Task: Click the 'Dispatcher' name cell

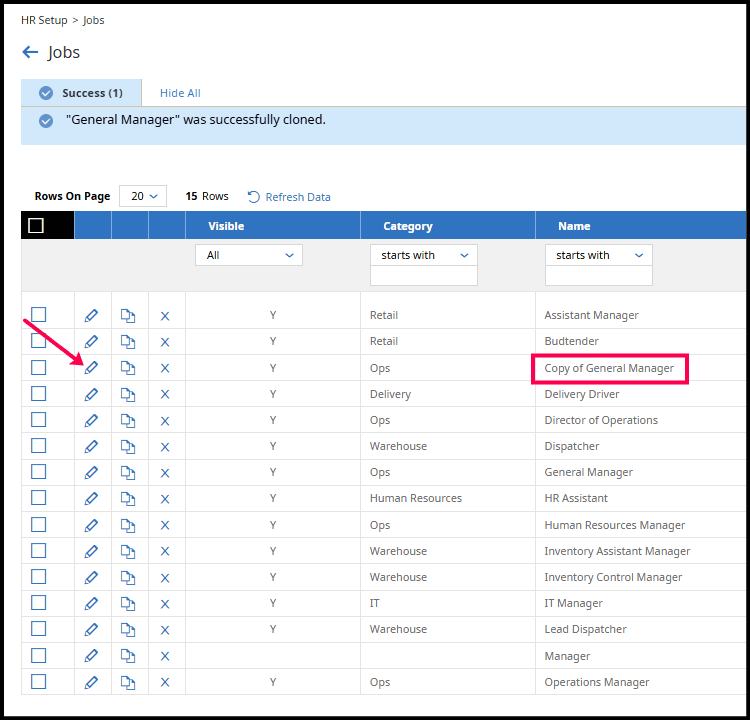Action: [x=572, y=446]
